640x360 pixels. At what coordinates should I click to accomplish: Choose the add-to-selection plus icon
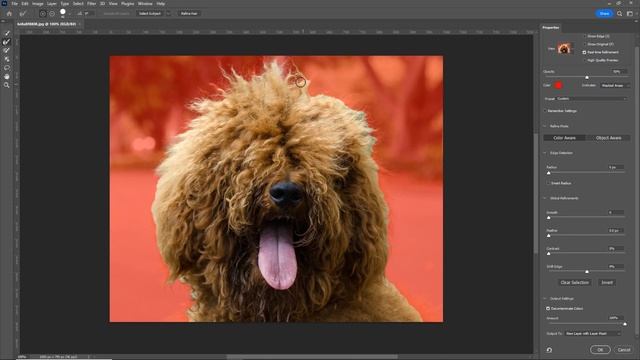pyautogui.click(x=42, y=13)
